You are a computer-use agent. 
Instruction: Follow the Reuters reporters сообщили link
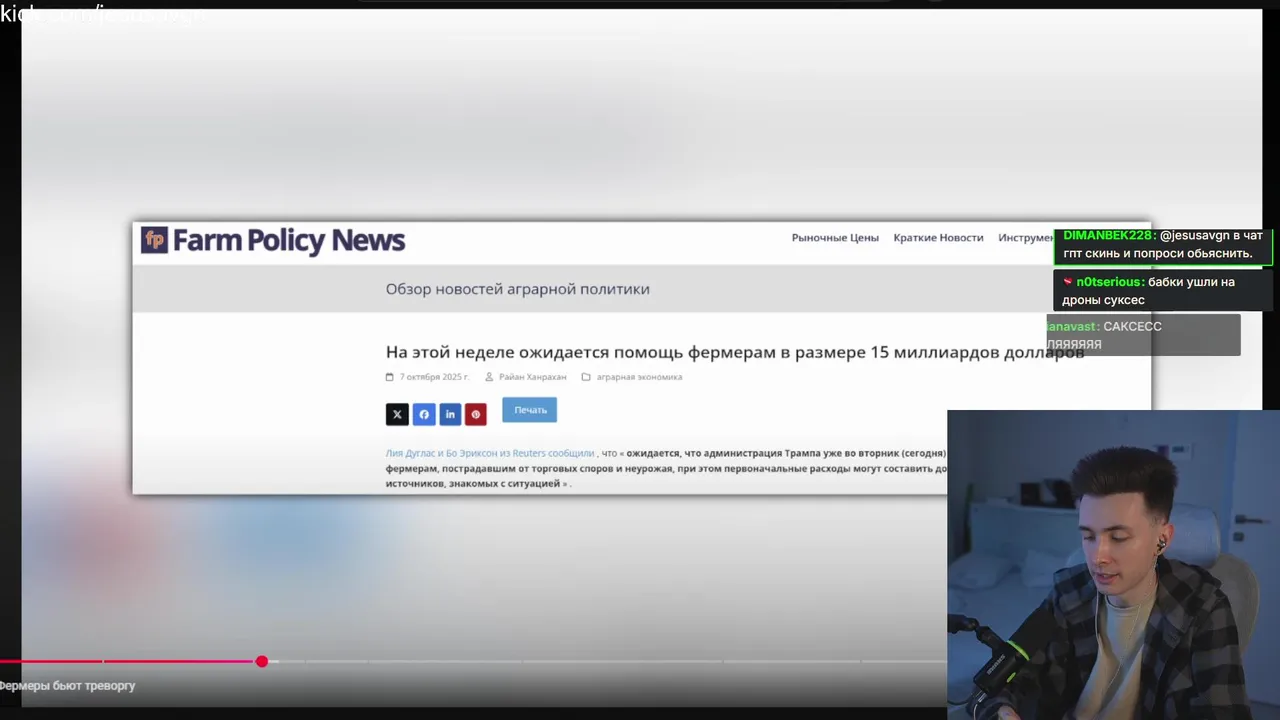tap(490, 453)
